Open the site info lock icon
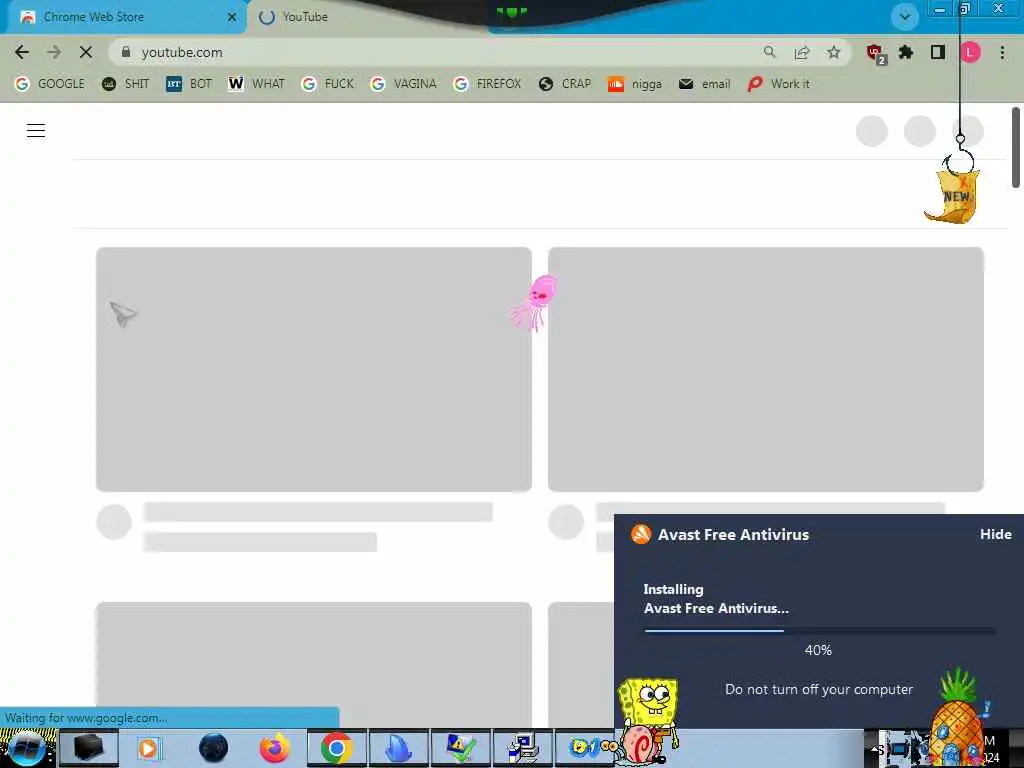The width and height of the screenshot is (1024, 768). click(x=126, y=52)
